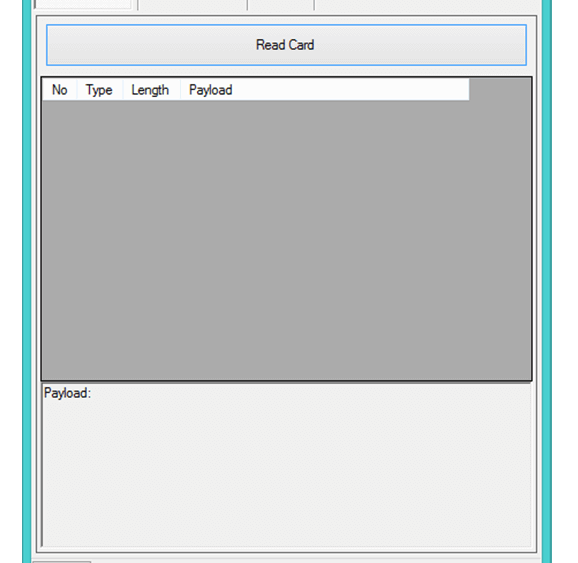Select the active leftmost tab above Read Card

click(83, 4)
